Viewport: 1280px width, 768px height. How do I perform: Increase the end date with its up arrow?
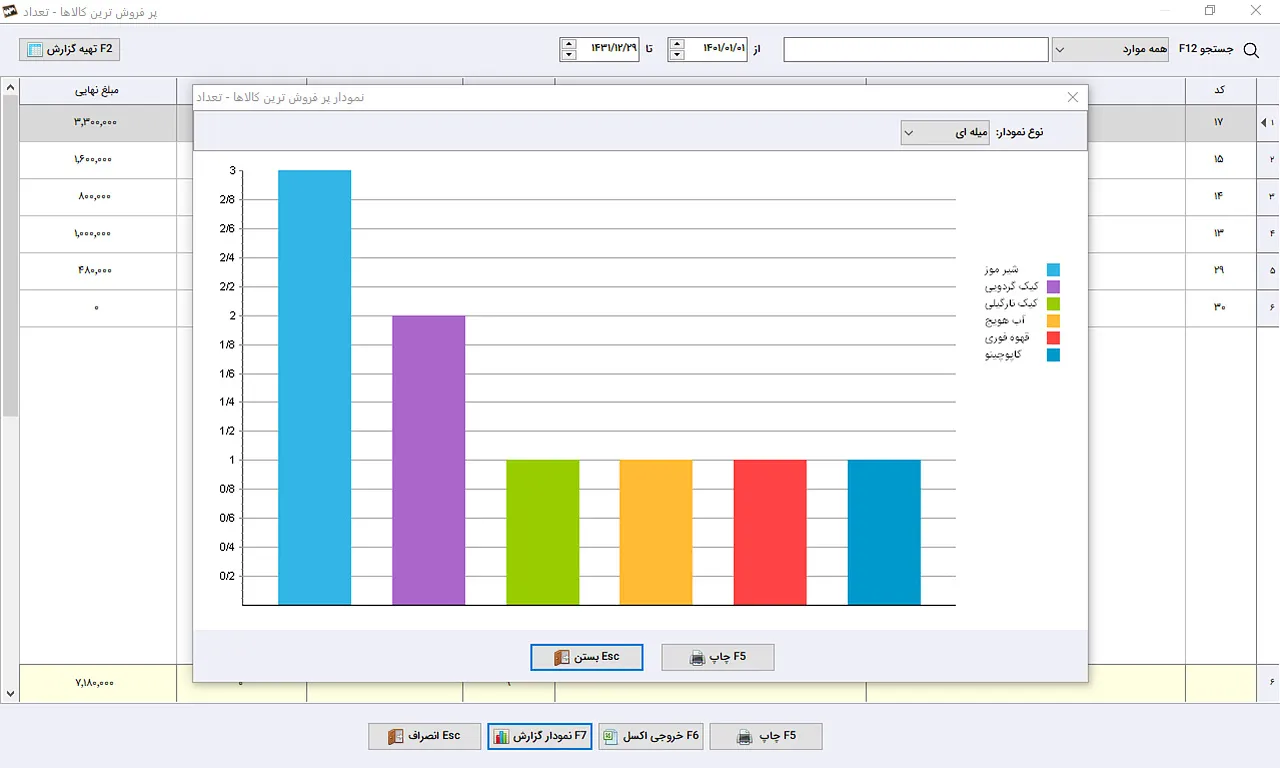coord(569,43)
